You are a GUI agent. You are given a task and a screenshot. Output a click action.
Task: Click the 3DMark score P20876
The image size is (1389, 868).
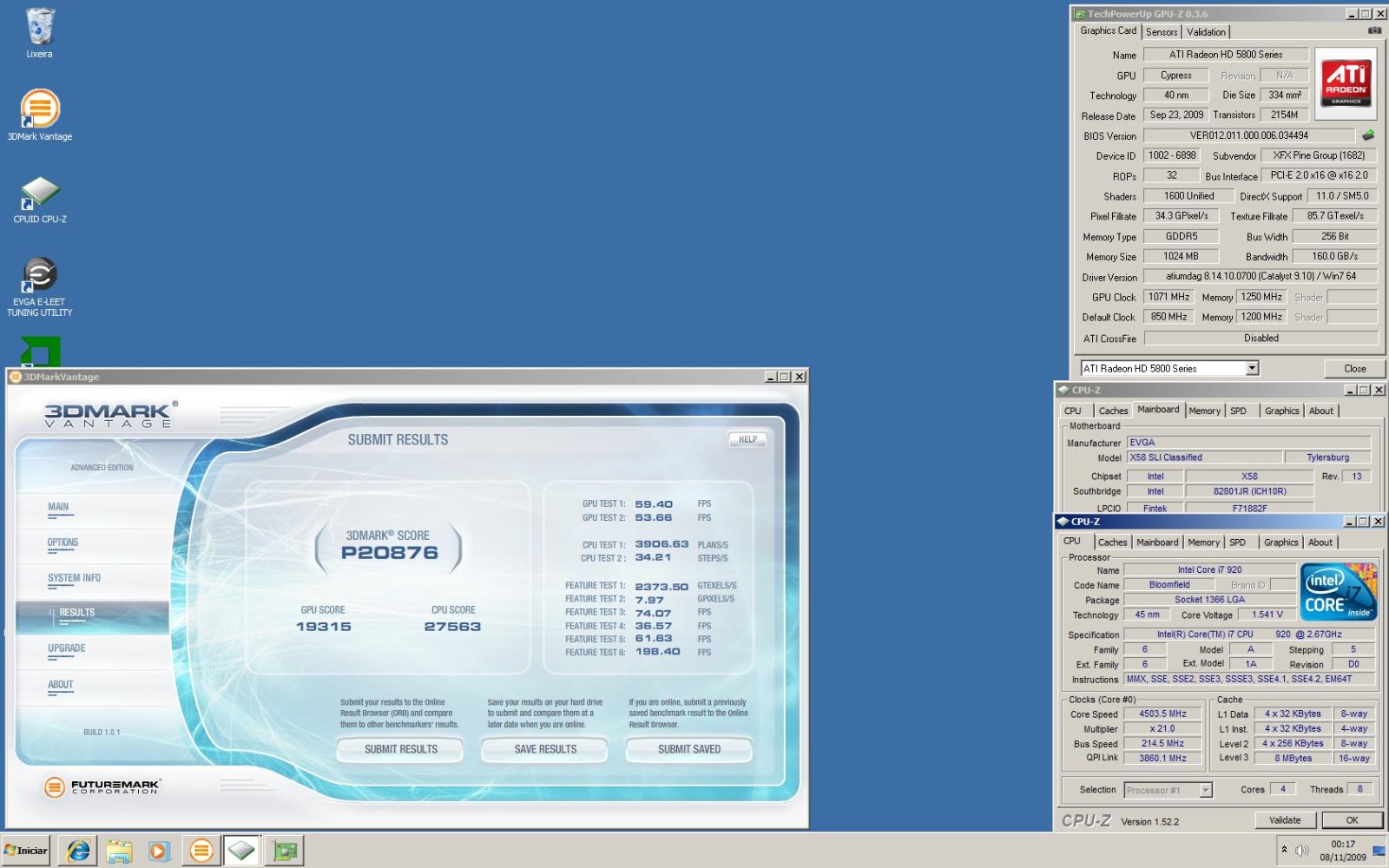pos(389,553)
